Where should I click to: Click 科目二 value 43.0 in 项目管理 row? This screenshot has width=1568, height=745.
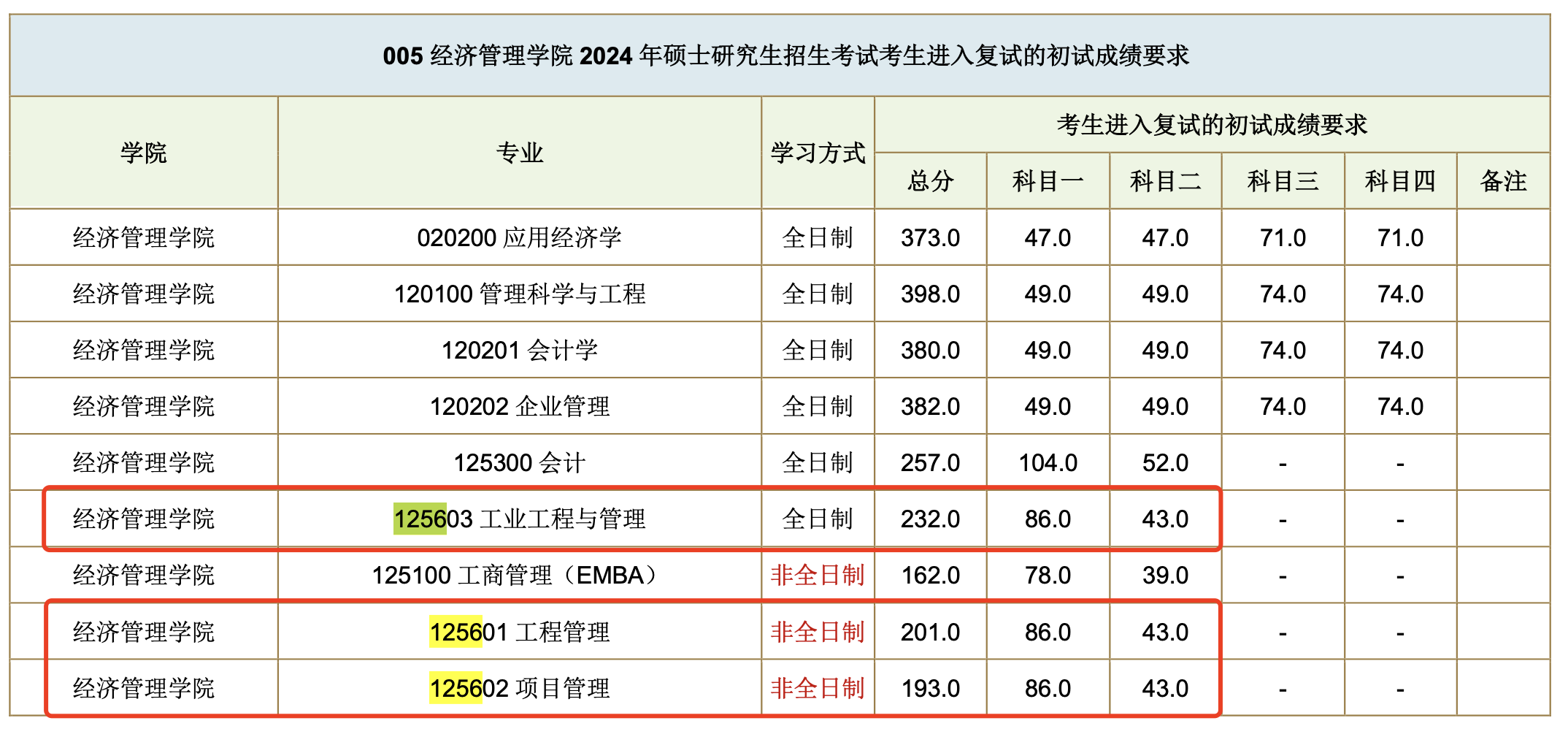pos(1165,688)
